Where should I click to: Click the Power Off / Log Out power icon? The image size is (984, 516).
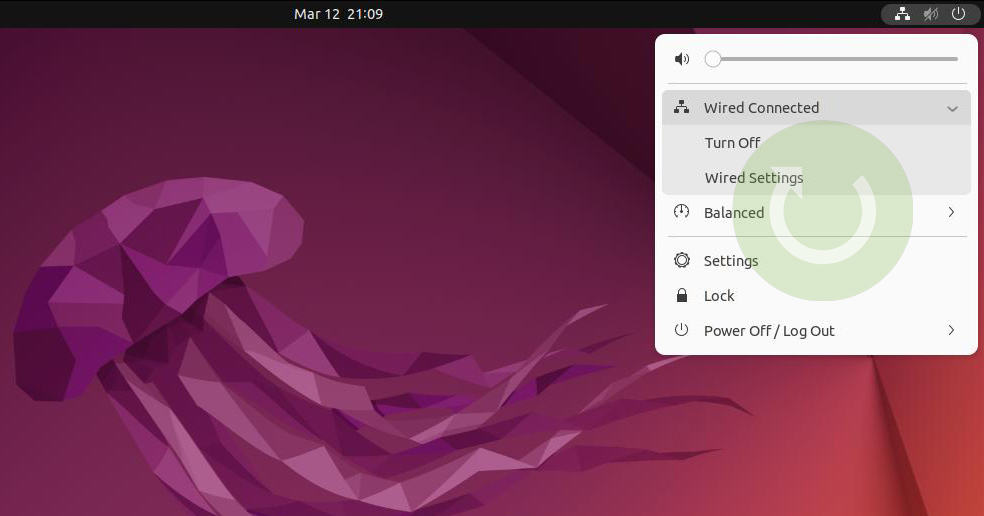tap(682, 330)
